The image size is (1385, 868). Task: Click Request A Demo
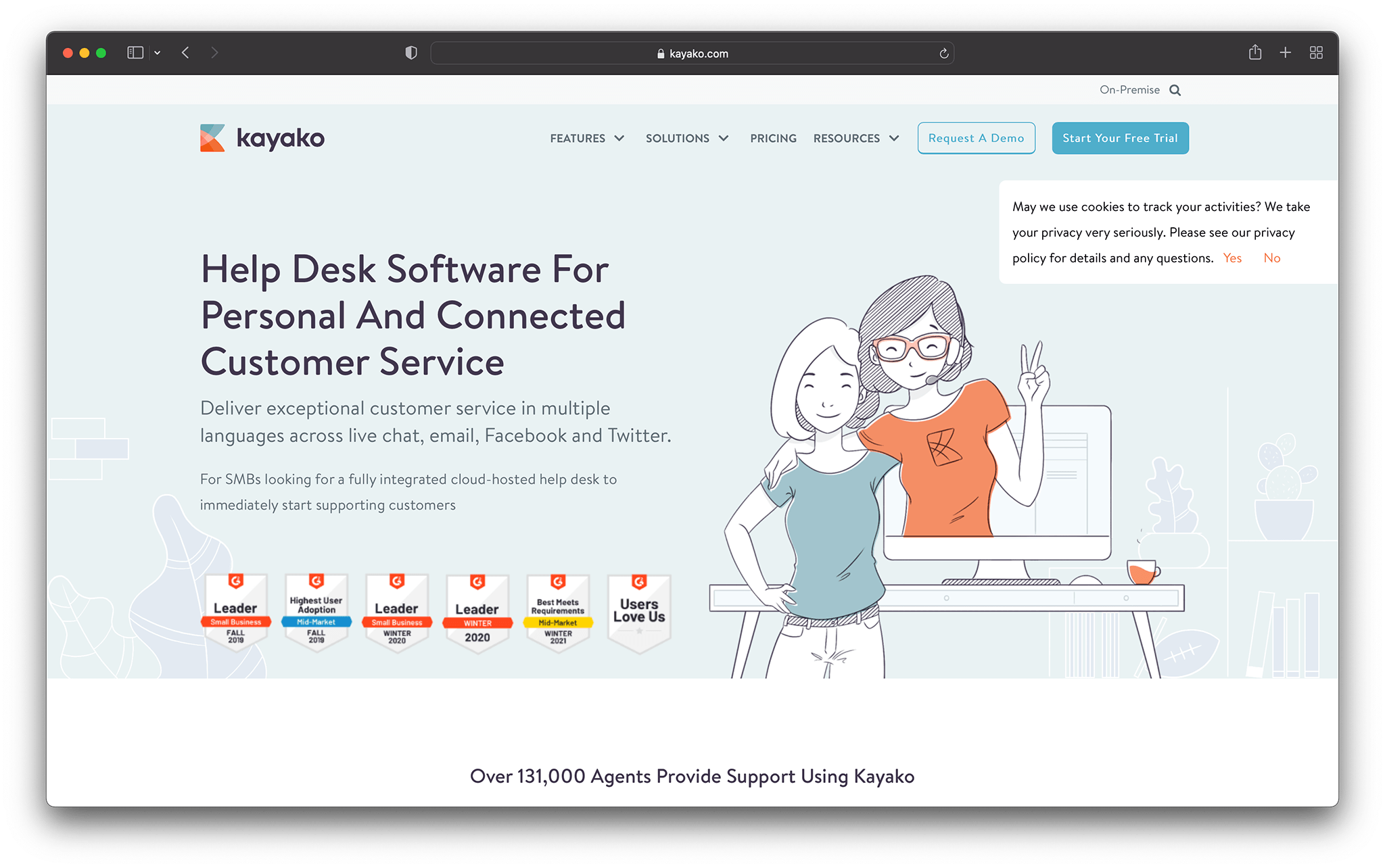[x=976, y=138]
